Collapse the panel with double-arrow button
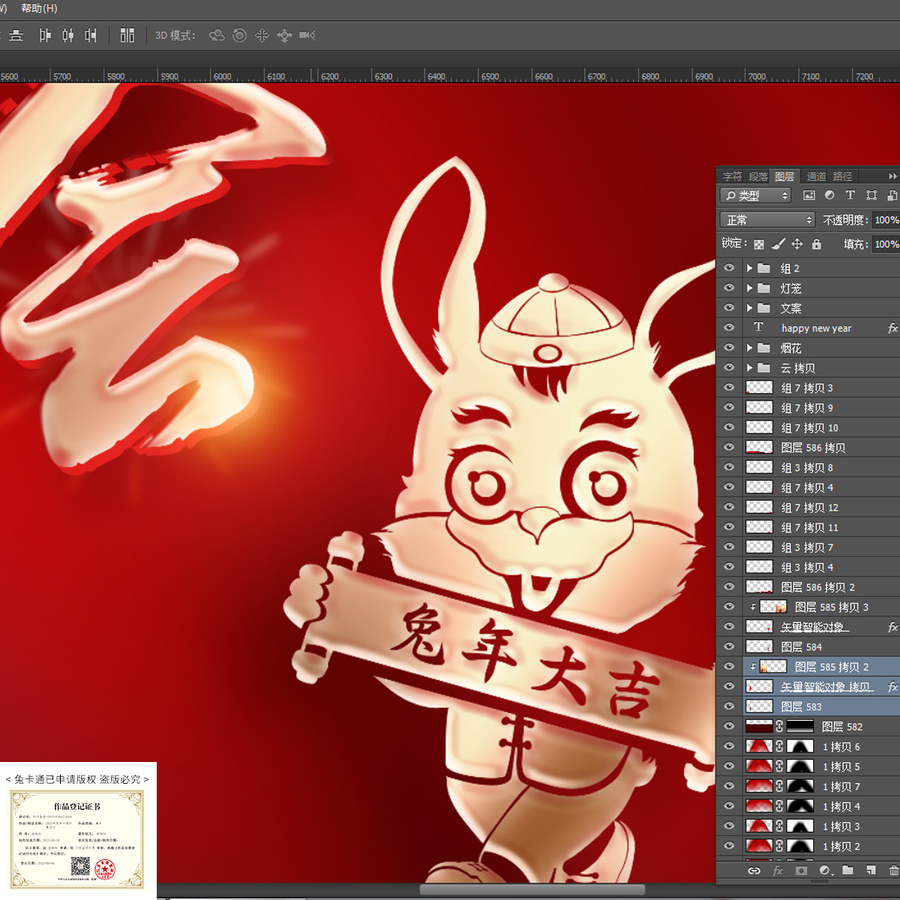 [892, 176]
